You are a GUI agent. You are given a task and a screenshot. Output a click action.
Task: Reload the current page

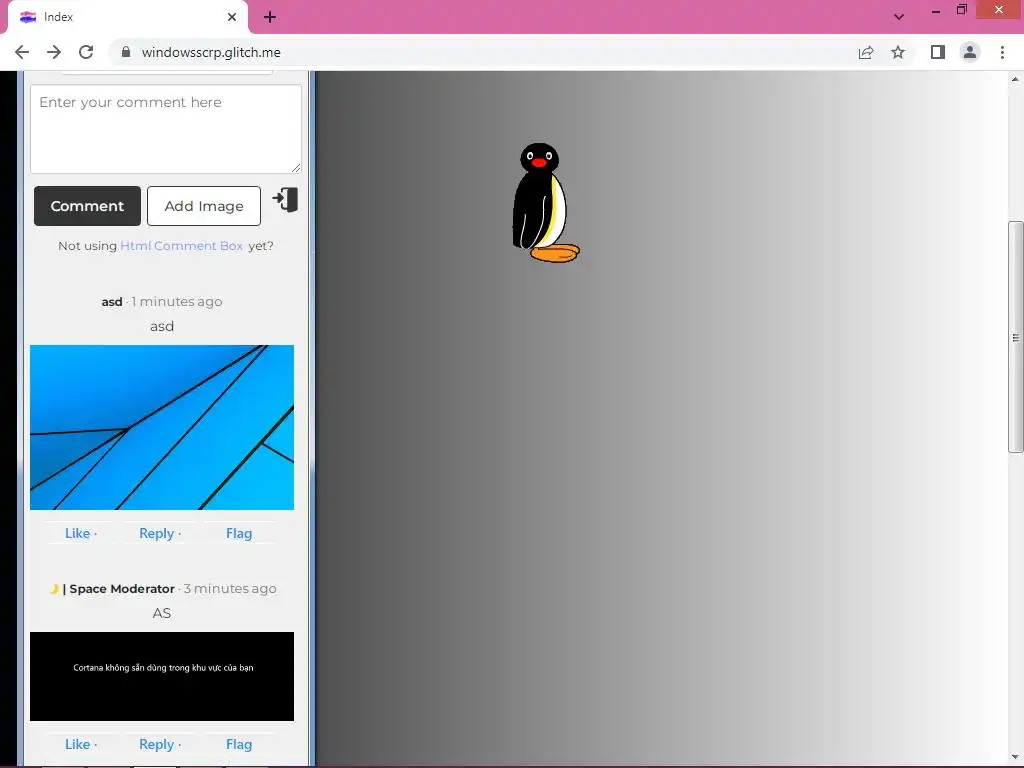[x=86, y=52]
